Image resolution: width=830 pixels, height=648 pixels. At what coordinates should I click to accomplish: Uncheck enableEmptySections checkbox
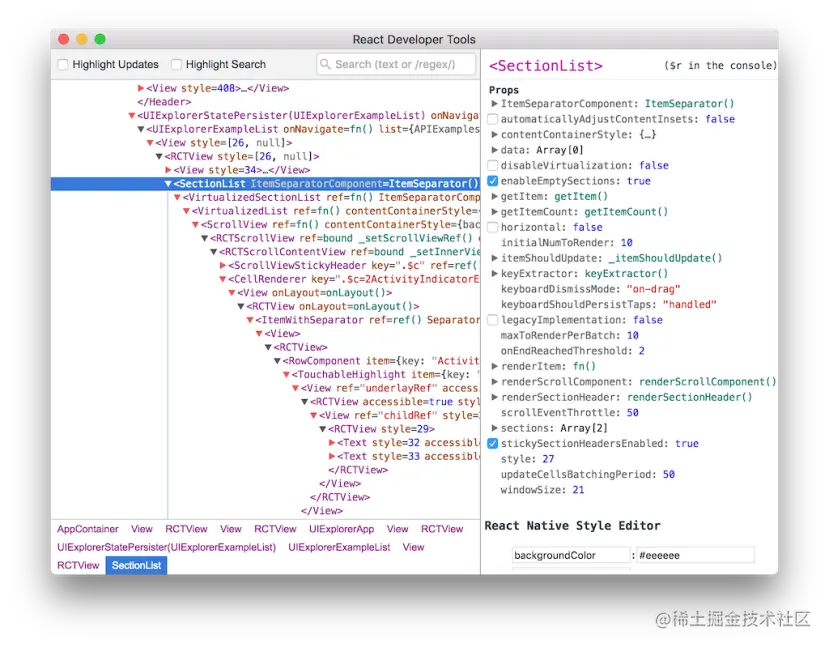click(x=493, y=181)
